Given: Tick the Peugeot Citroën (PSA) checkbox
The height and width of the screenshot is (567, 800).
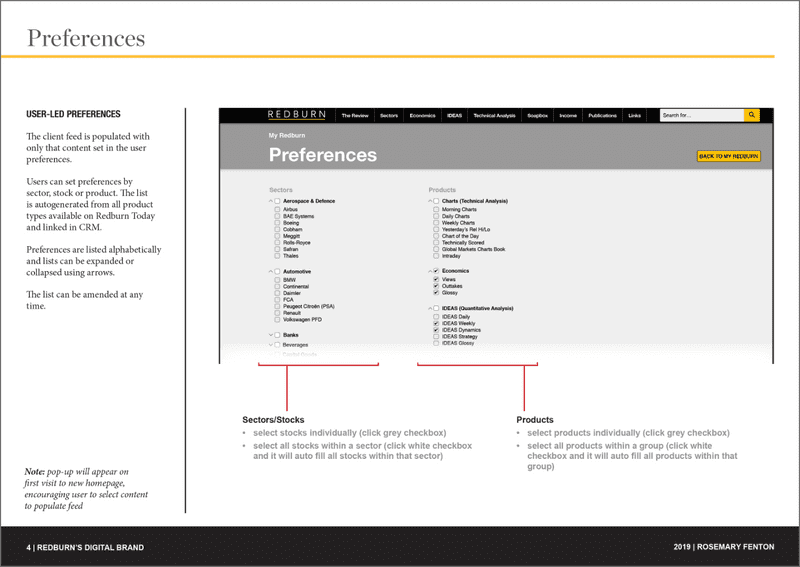Looking at the screenshot, I should point(278,306).
